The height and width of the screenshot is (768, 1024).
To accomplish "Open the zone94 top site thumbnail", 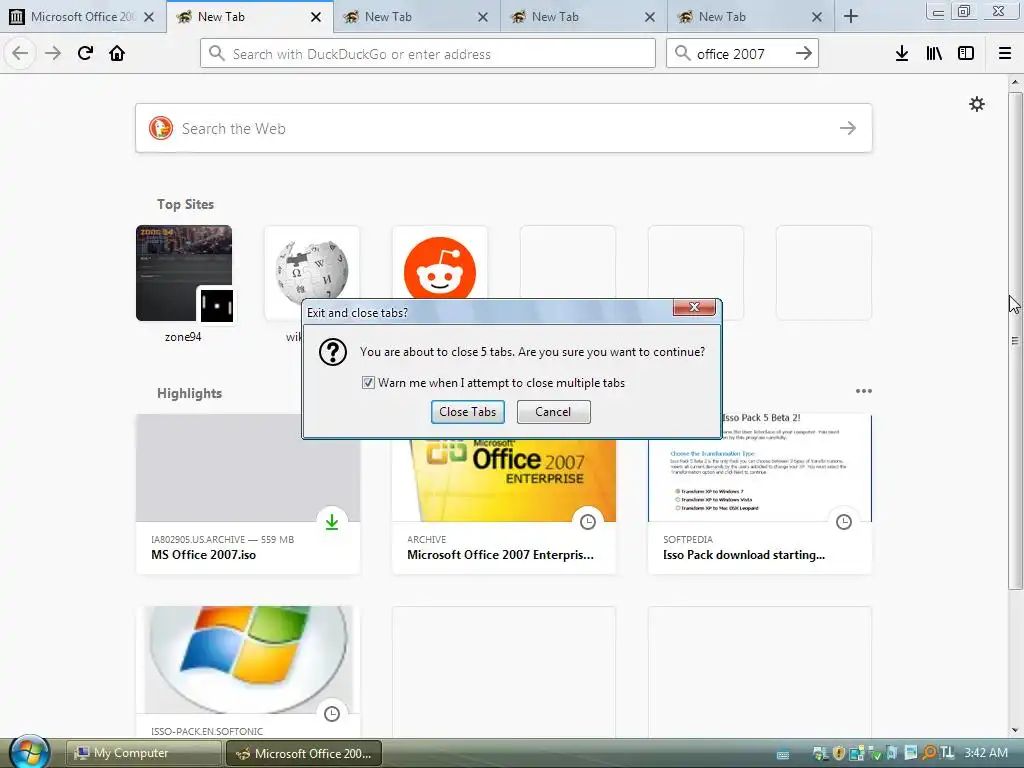I will [184, 273].
